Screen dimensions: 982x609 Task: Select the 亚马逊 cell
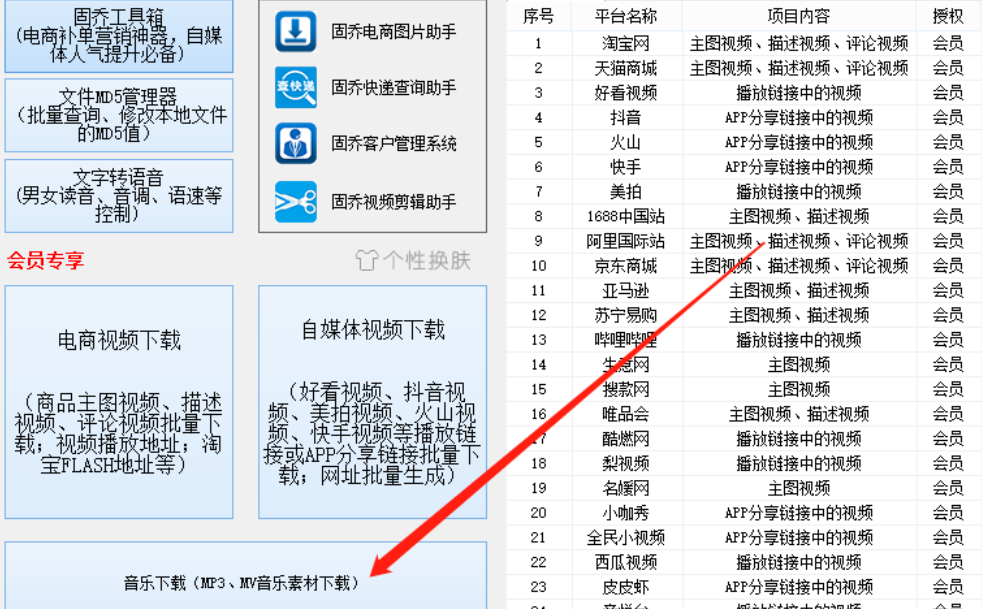tap(626, 291)
